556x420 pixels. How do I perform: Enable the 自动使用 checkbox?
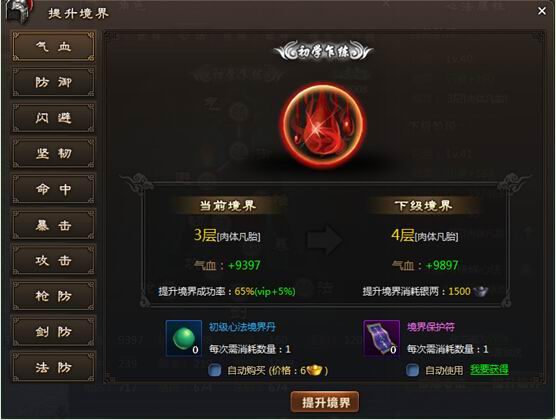[x=412, y=370]
